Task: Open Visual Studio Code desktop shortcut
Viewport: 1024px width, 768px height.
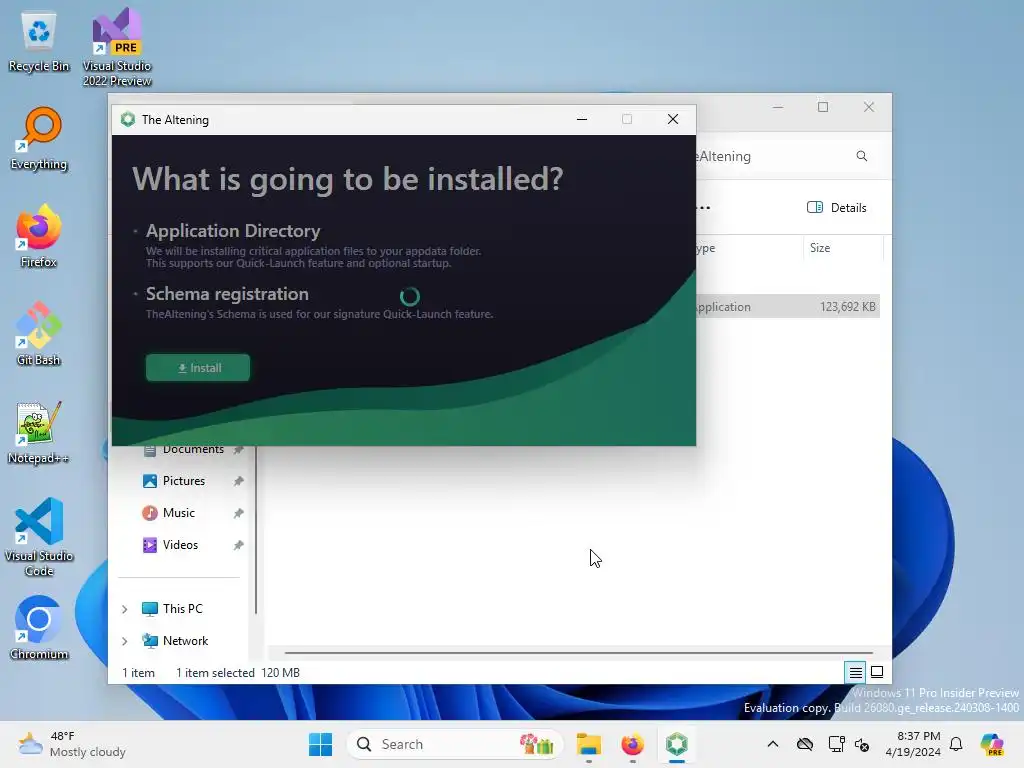Action: pos(39,537)
